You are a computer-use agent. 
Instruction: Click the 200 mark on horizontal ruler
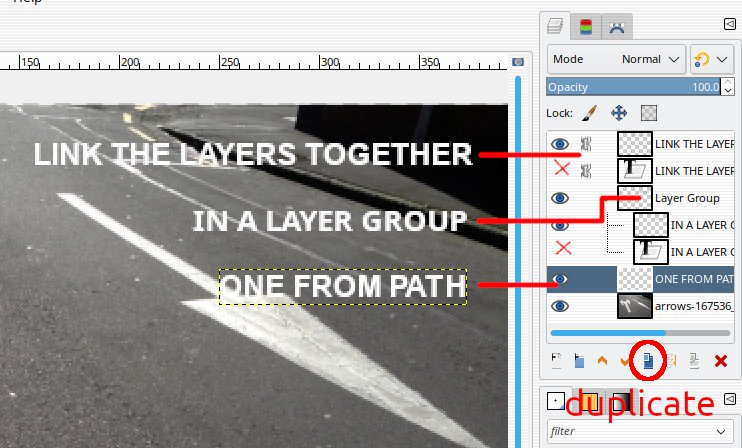[130, 62]
